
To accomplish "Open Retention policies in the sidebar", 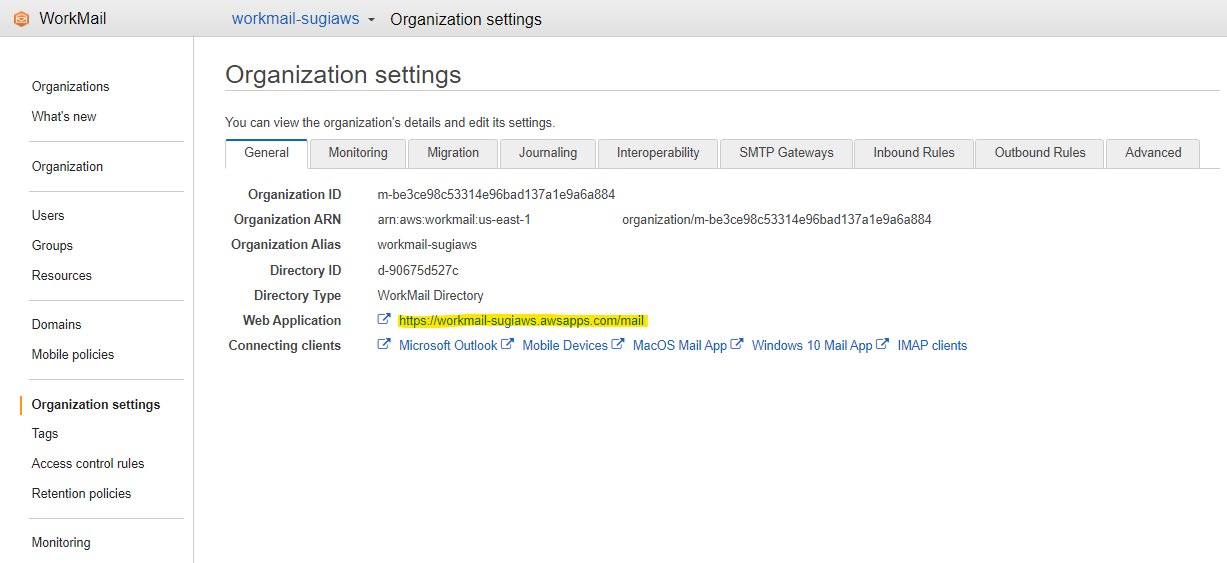I will pyautogui.click(x=82, y=494).
